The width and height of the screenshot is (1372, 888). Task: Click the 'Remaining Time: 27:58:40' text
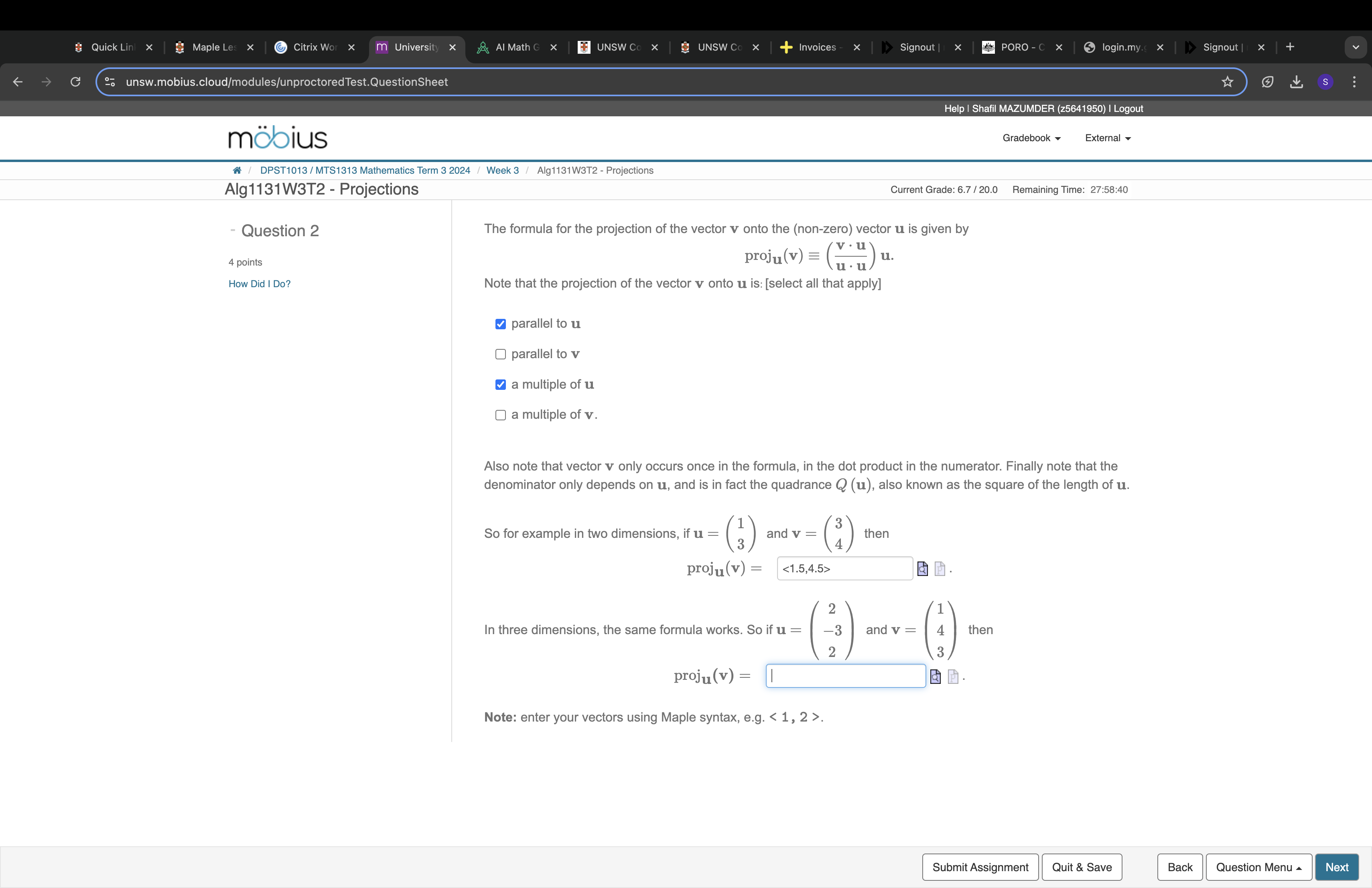(x=1070, y=190)
